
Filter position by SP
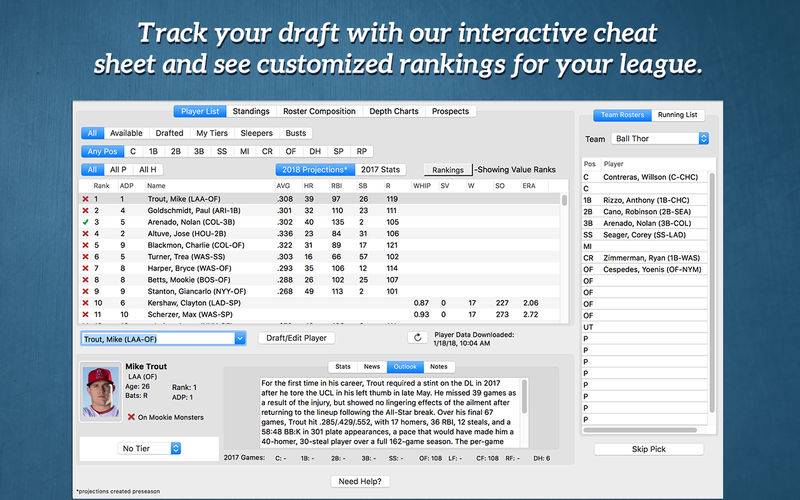click(x=338, y=152)
